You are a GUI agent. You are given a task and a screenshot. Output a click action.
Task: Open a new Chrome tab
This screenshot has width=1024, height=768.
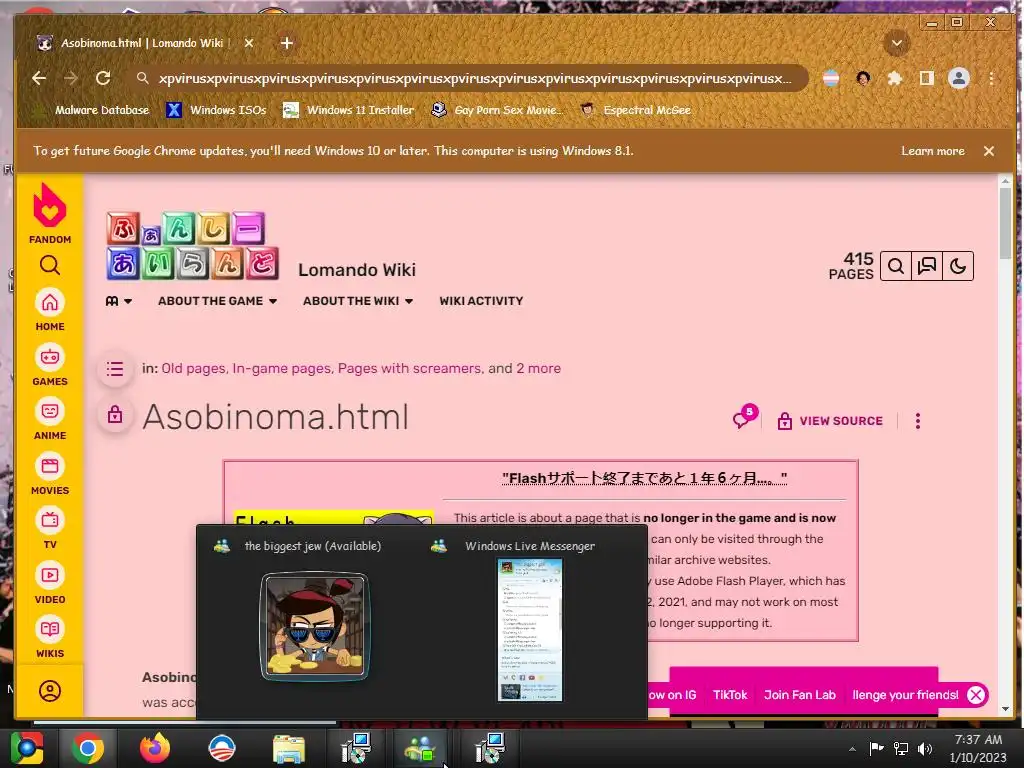287,43
